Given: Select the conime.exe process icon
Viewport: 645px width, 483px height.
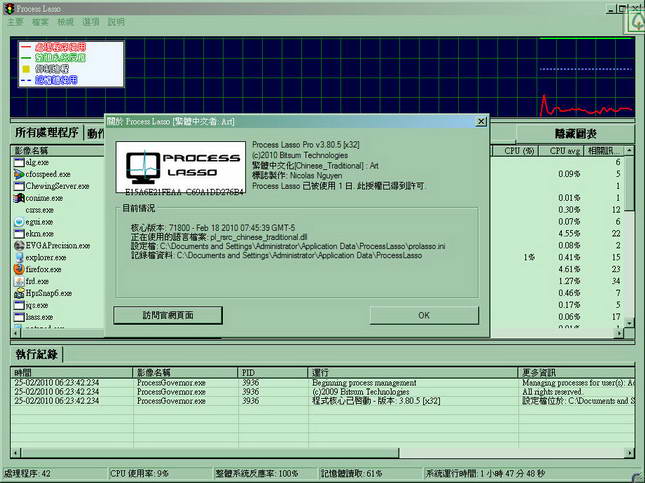Looking at the screenshot, I should coord(19,197).
